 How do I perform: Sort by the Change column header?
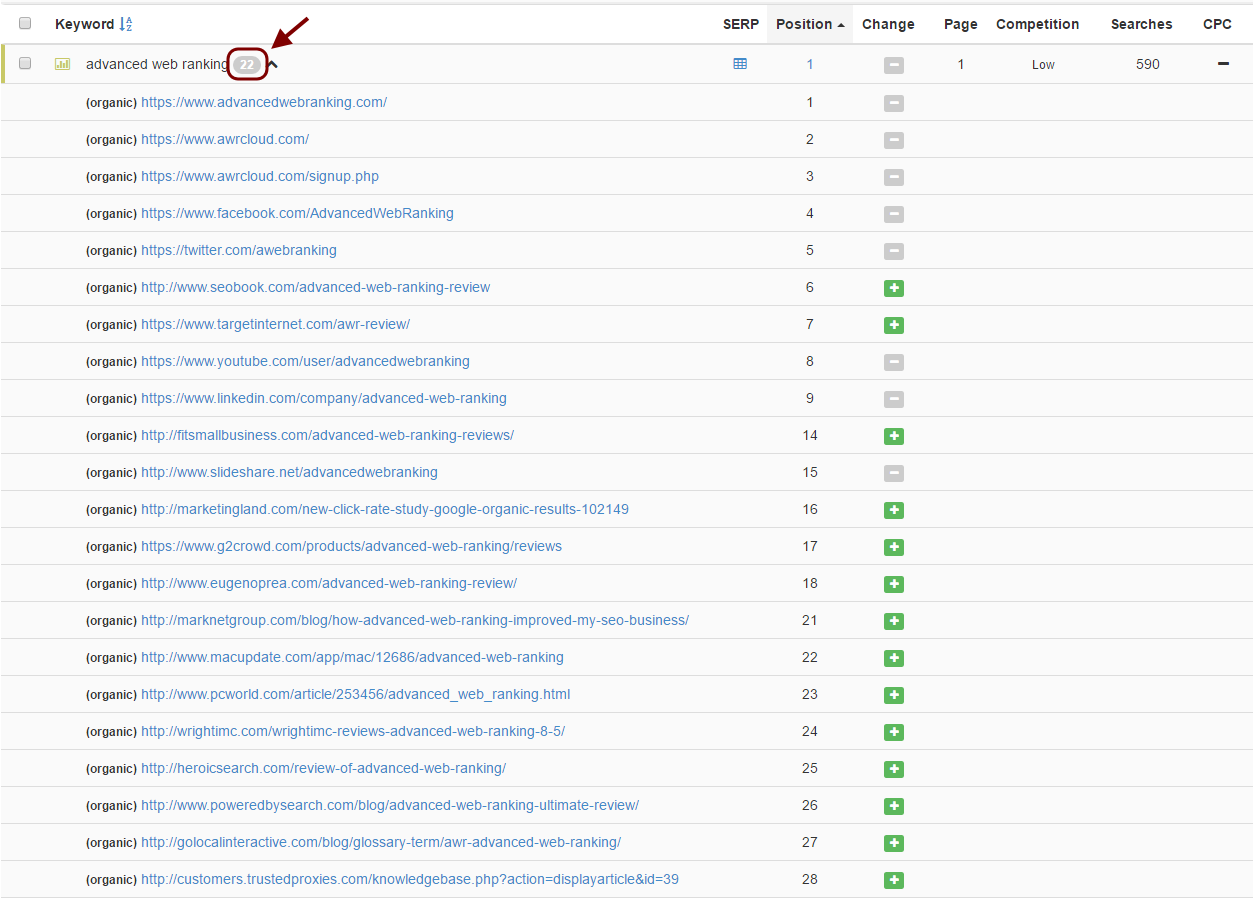point(888,24)
